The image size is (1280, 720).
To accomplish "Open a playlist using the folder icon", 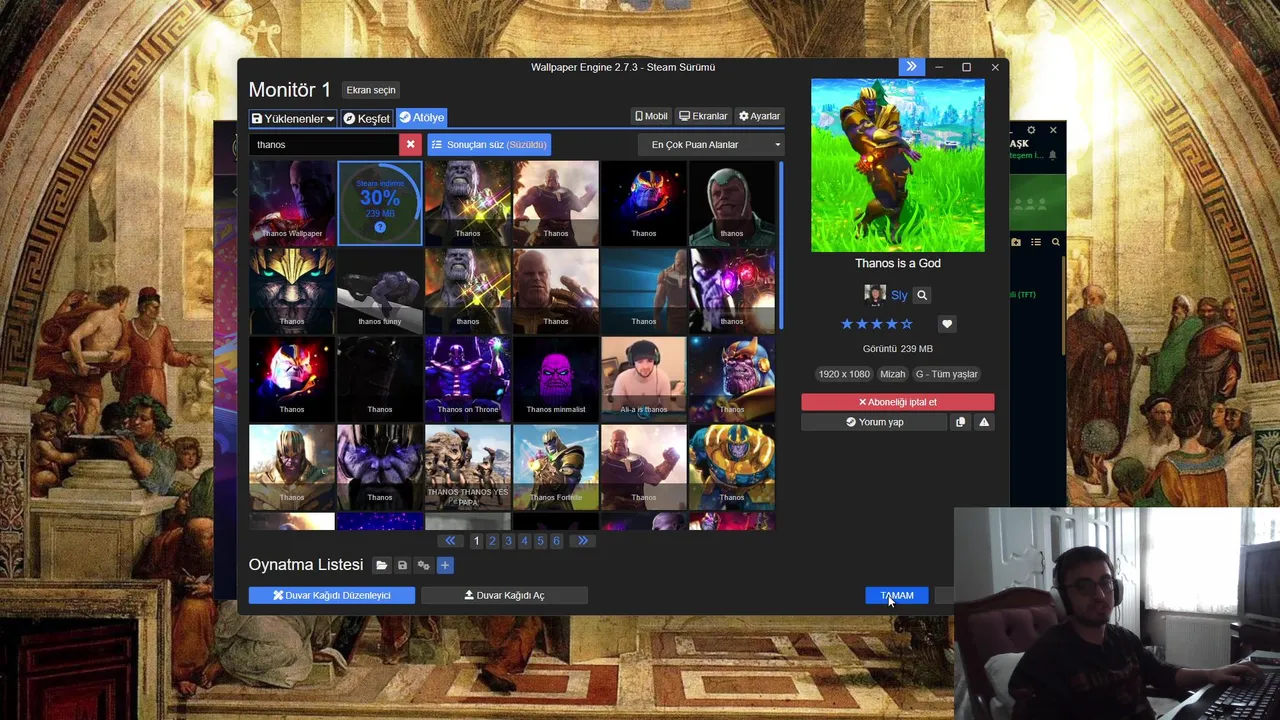I will point(381,565).
